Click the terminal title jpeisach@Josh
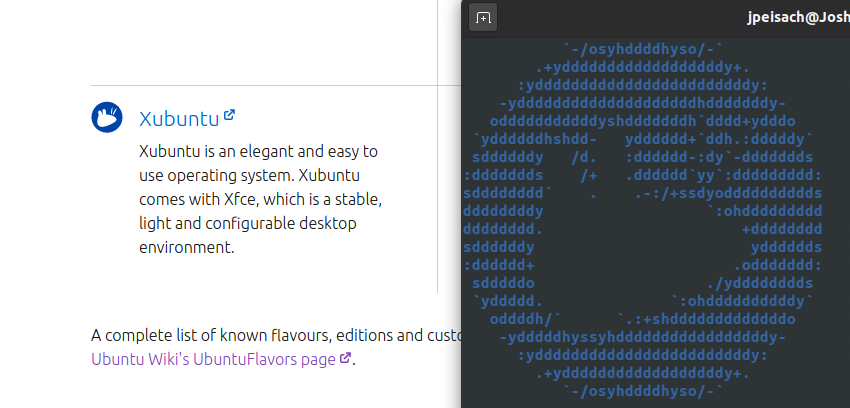850x408 pixels. (x=798, y=18)
